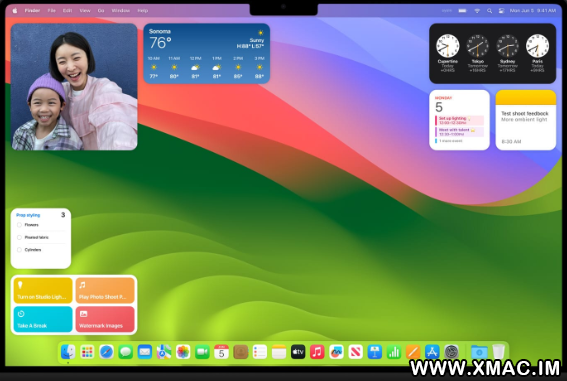Open Contacts from the Dock
This screenshot has width=567, height=381.
(240, 352)
